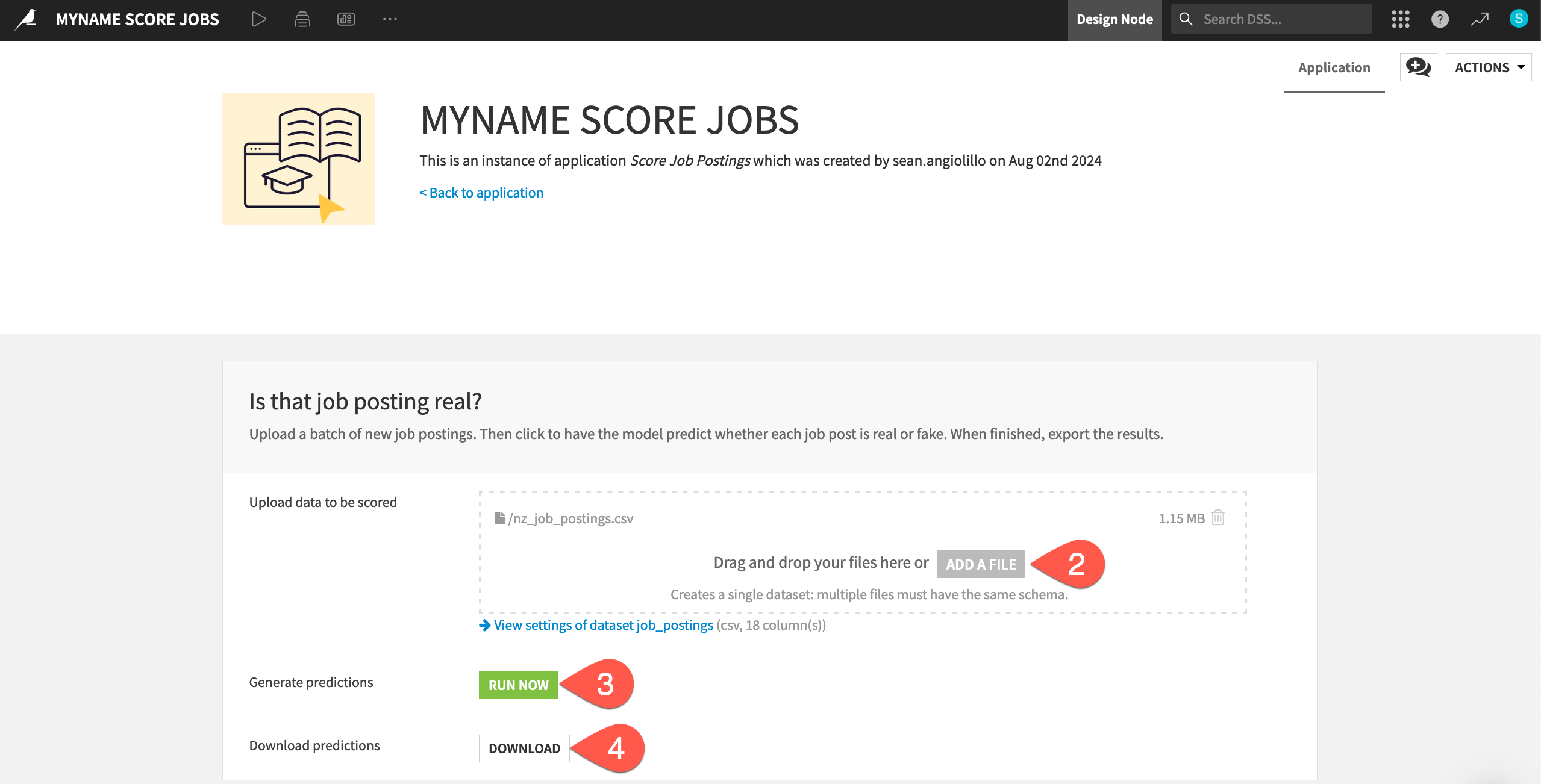Open the dashboards icon in navbar
This screenshot has width=1541, height=784.
click(346, 19)
